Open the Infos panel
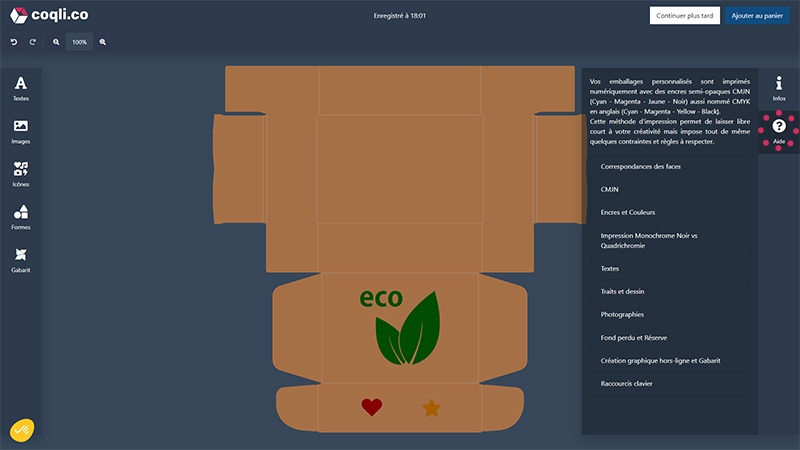Screen dimensions: 800x450 tap(779, 89)
